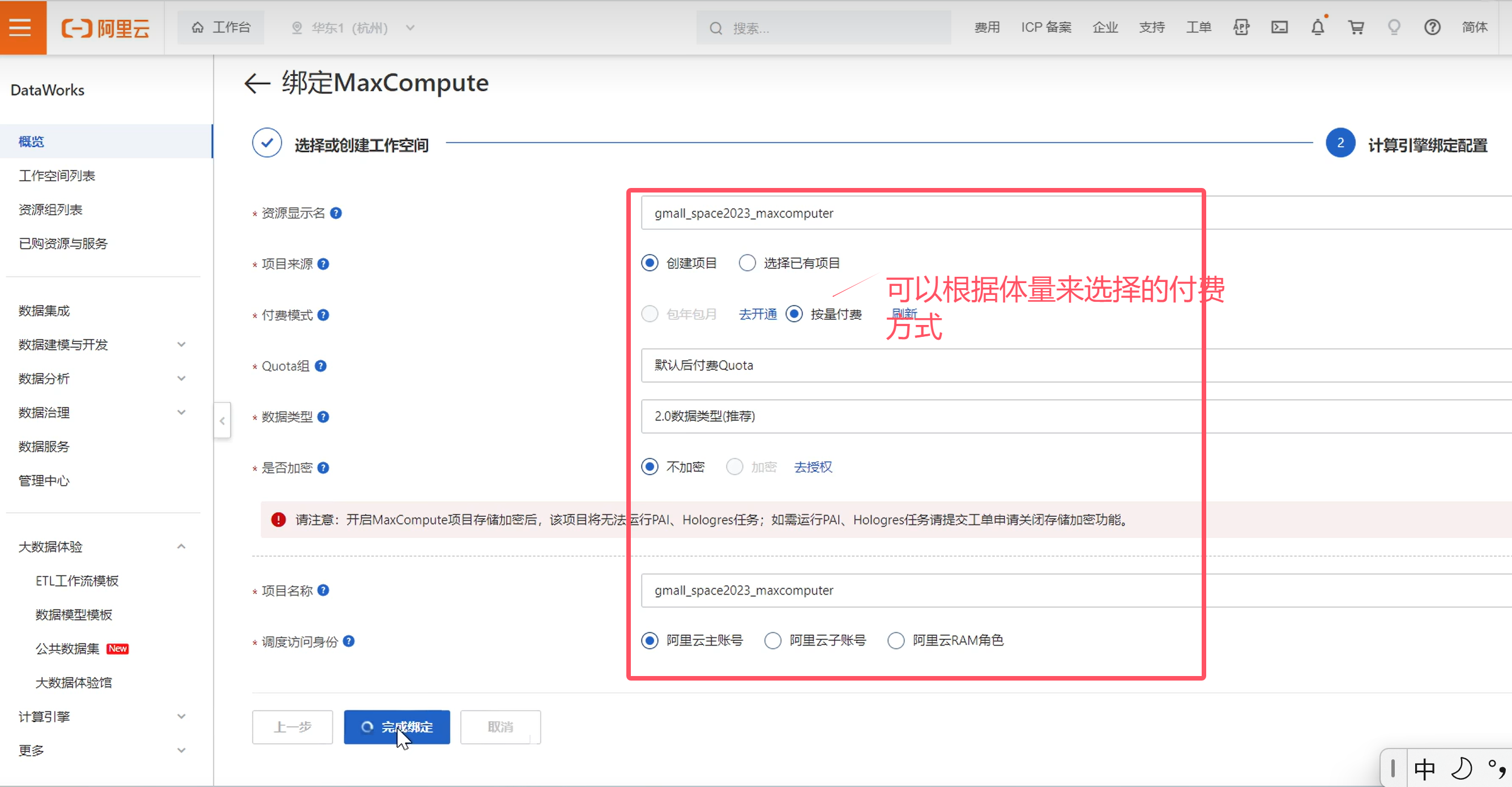Open the notification bell icon
Image resolution: width=1512 pixels, height=787 pixels.
click(1317, 27)
